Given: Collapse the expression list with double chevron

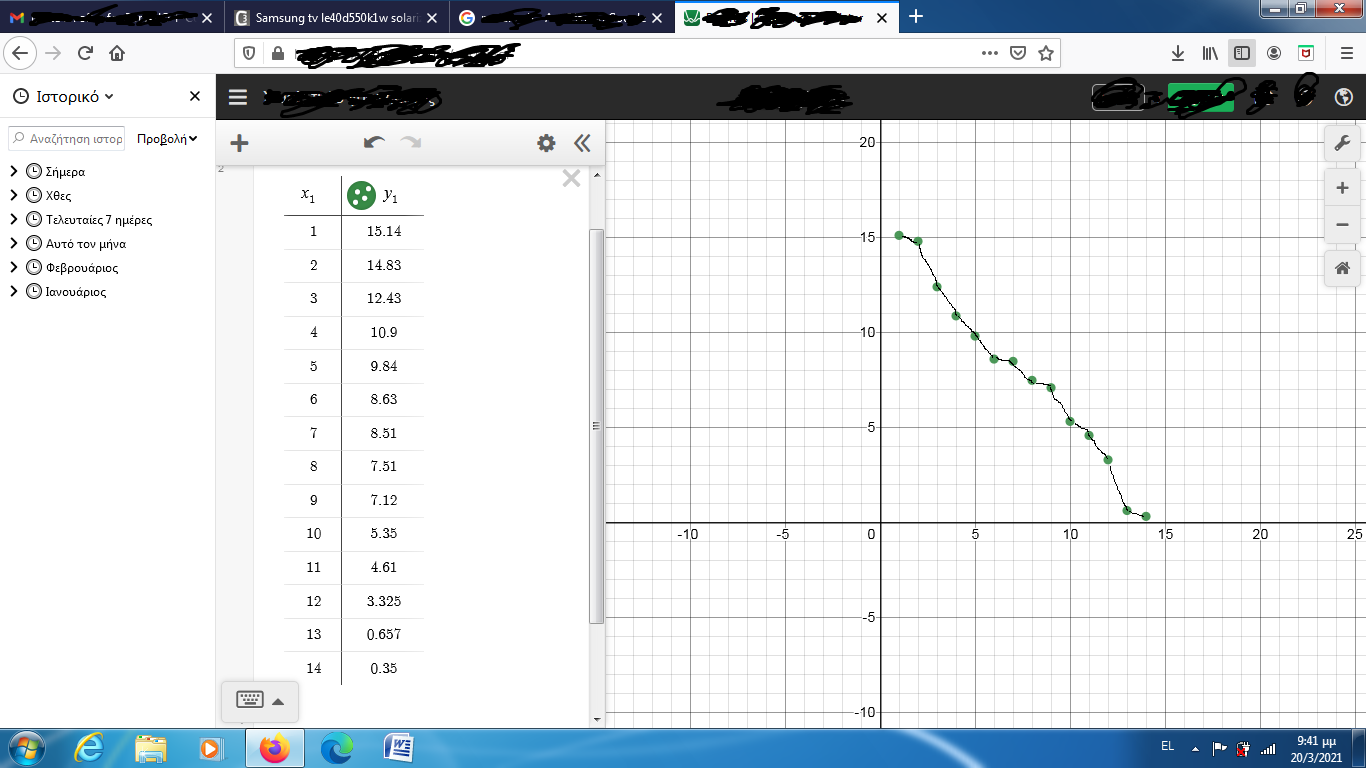Looking at the screenshot, I should tap(582, 143).
